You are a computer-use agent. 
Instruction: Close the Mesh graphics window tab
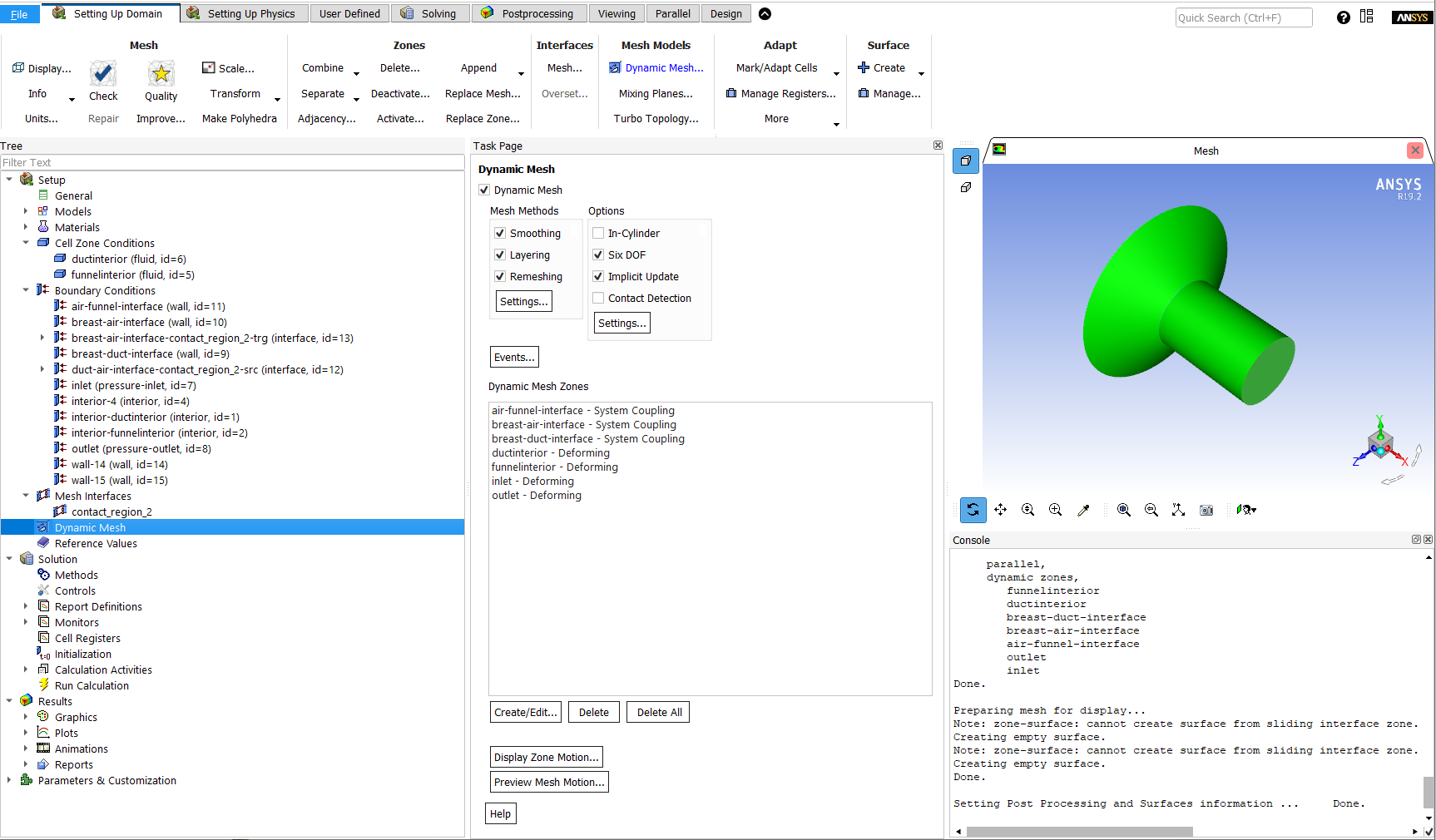1415,151
